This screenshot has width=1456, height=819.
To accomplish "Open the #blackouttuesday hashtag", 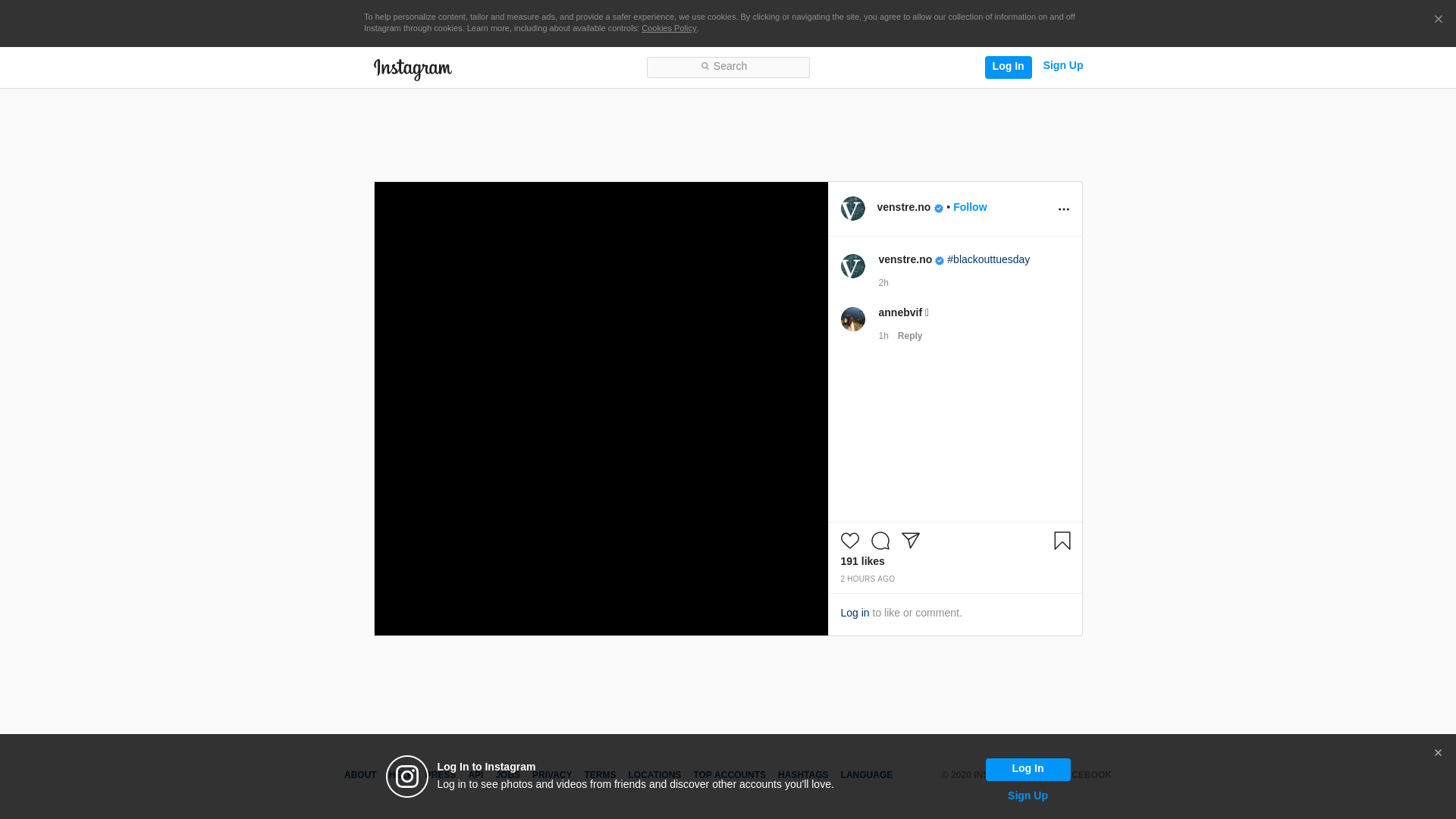I will tap(988, 259).
